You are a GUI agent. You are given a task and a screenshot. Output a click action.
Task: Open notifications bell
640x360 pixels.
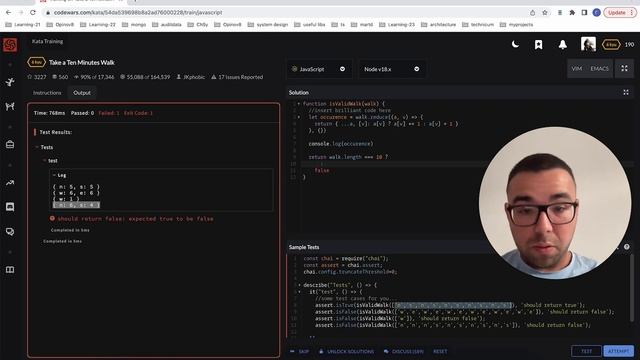click(562, 44)
